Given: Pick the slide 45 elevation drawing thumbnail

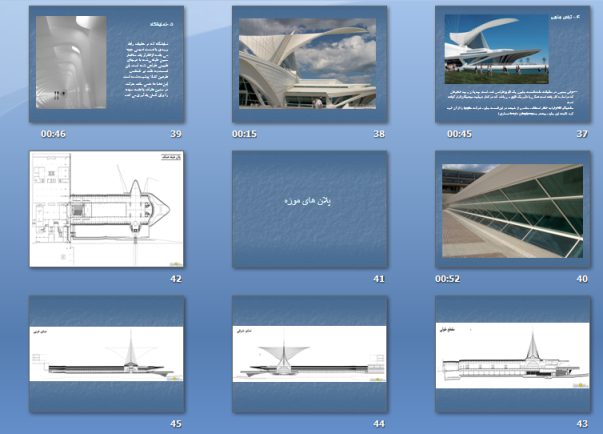Looking at the screenshot, I should [107, 354].
